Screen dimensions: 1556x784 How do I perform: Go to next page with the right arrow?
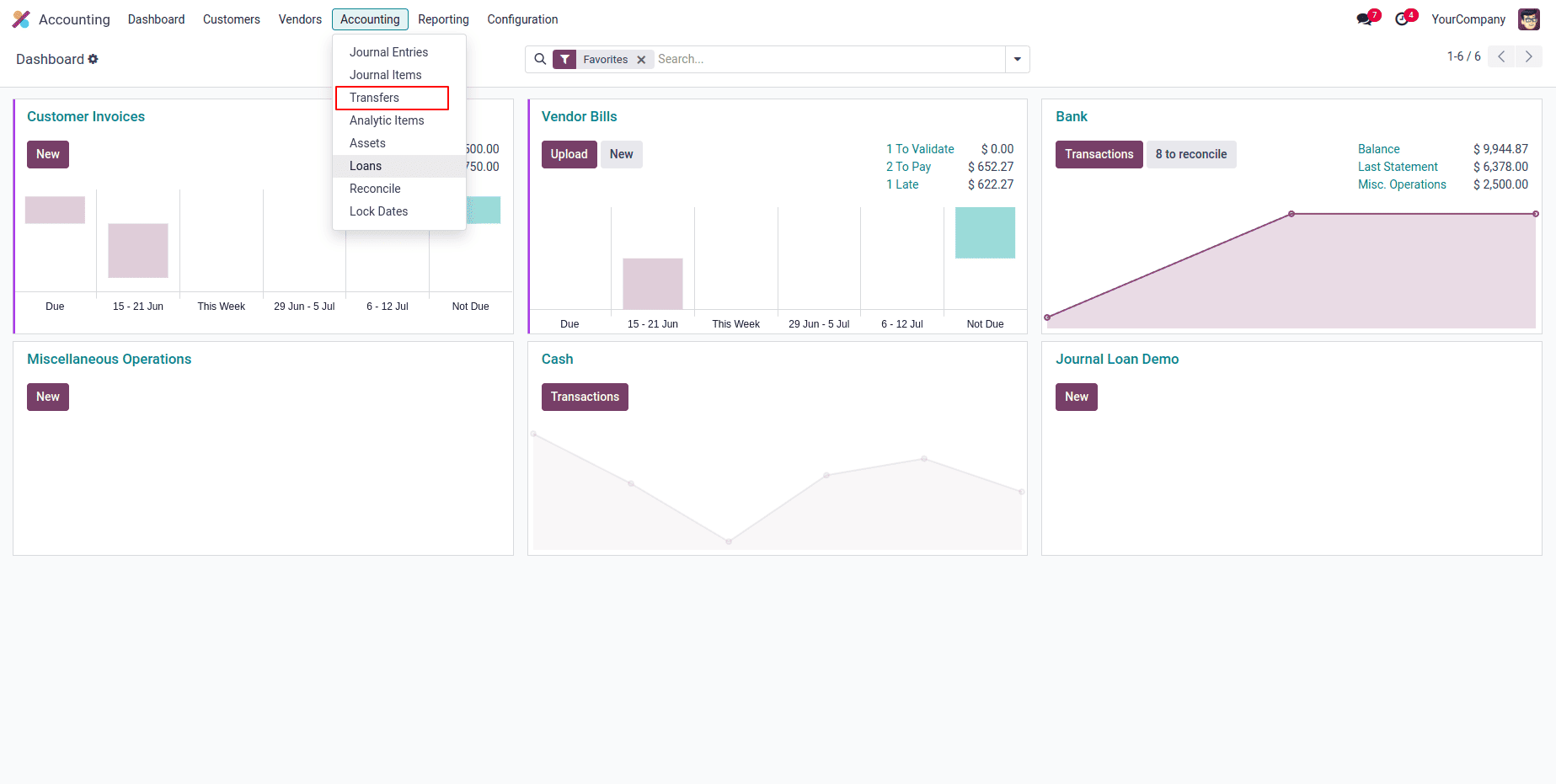point(1529,56)
